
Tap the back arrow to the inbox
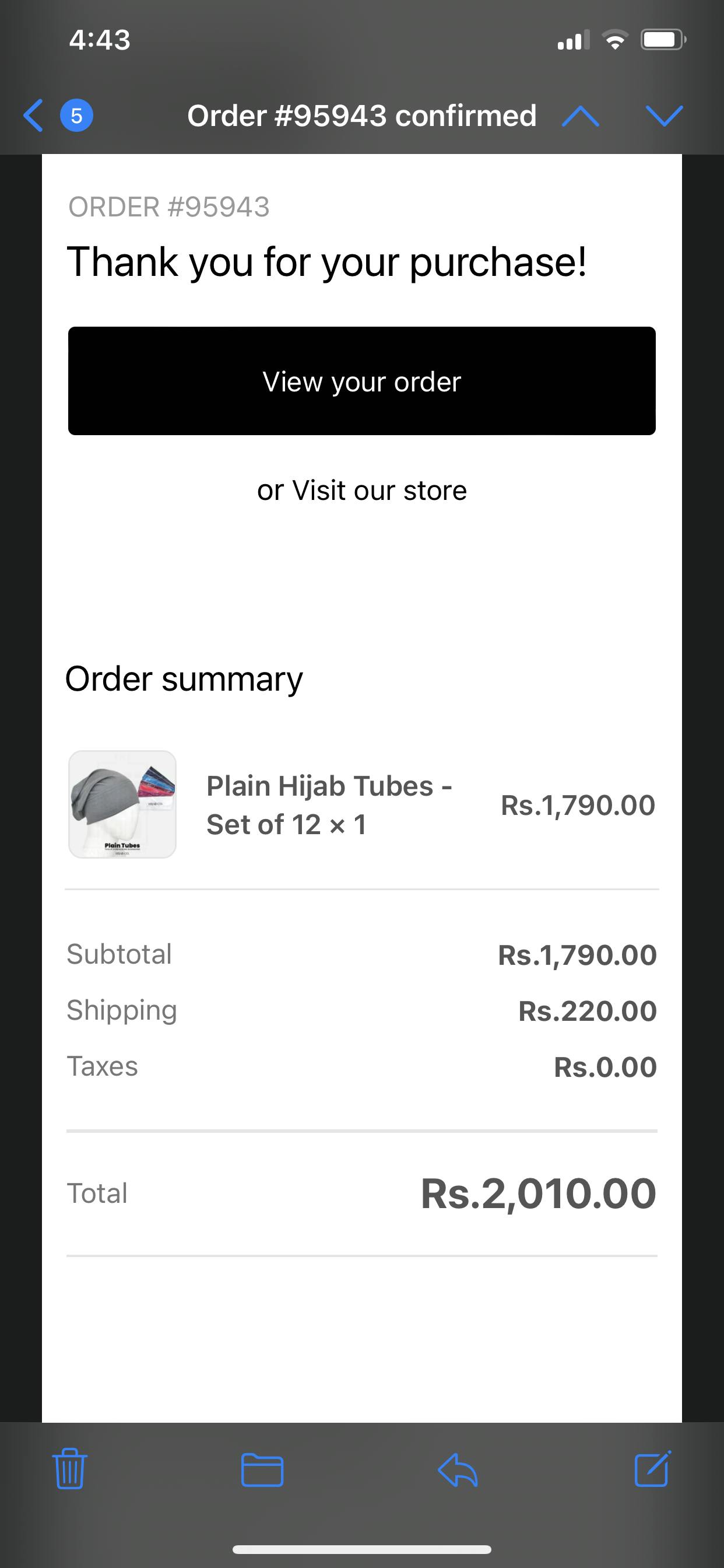(x=33, y=116)
